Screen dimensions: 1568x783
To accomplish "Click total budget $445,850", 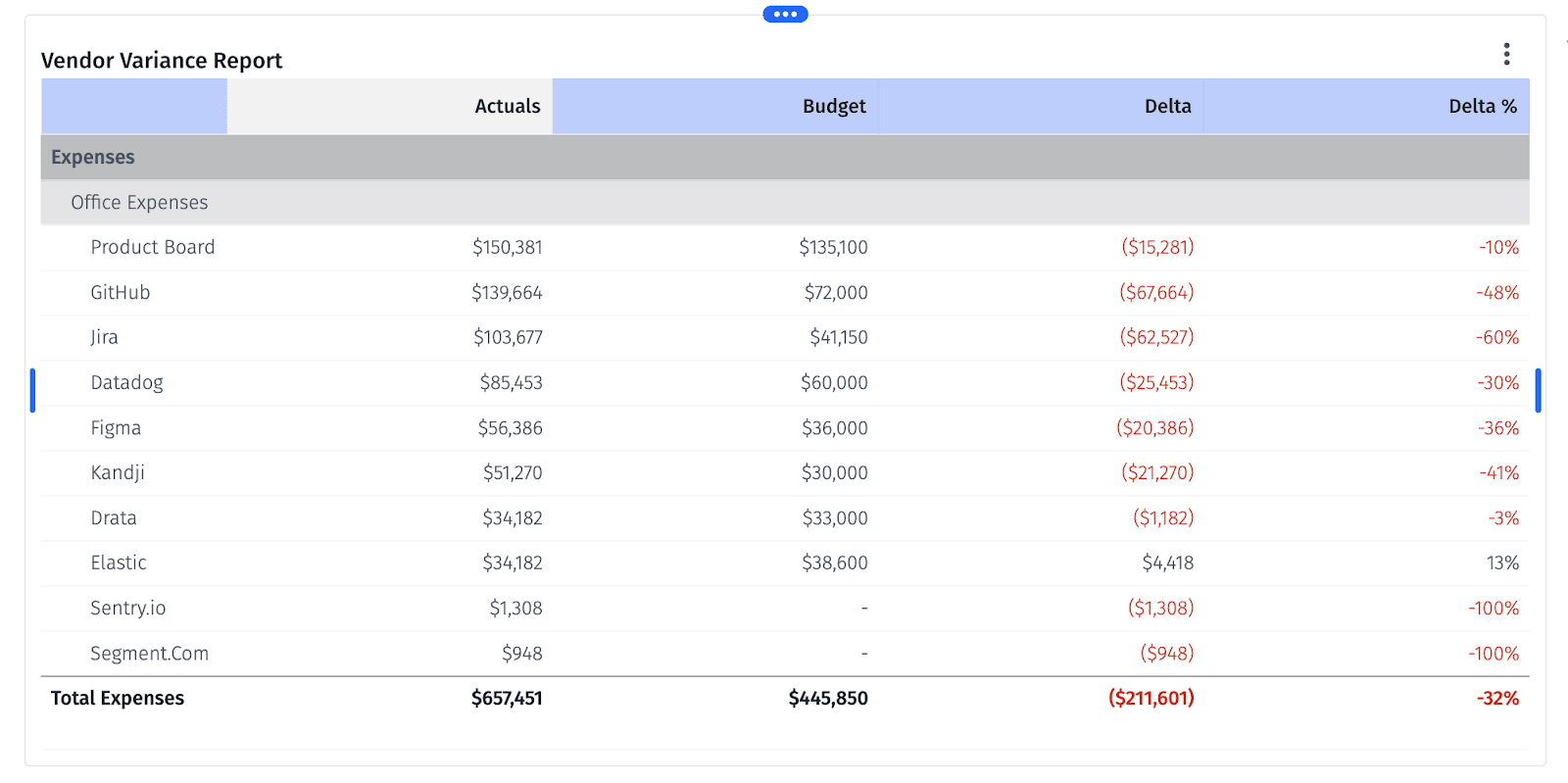I will click(x=828, y=698).
